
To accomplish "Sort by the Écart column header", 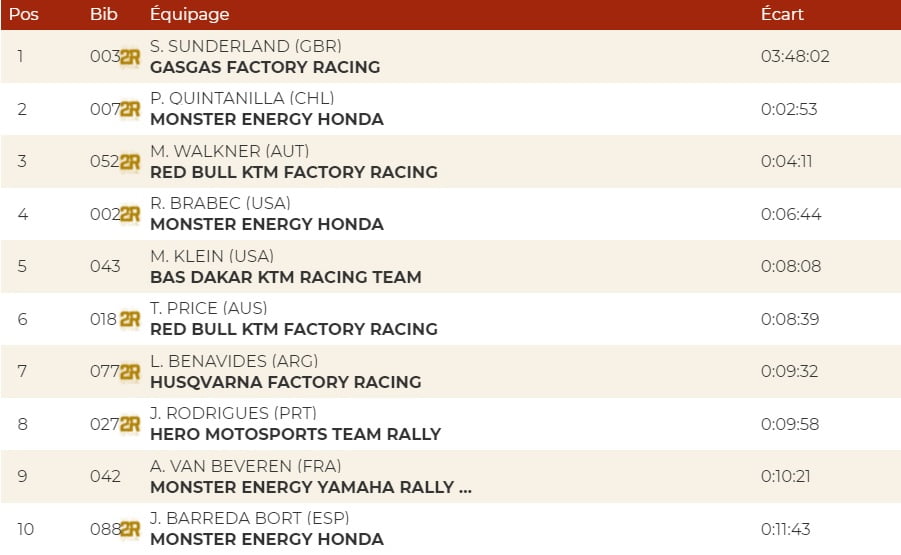I will tap(782, 14).
